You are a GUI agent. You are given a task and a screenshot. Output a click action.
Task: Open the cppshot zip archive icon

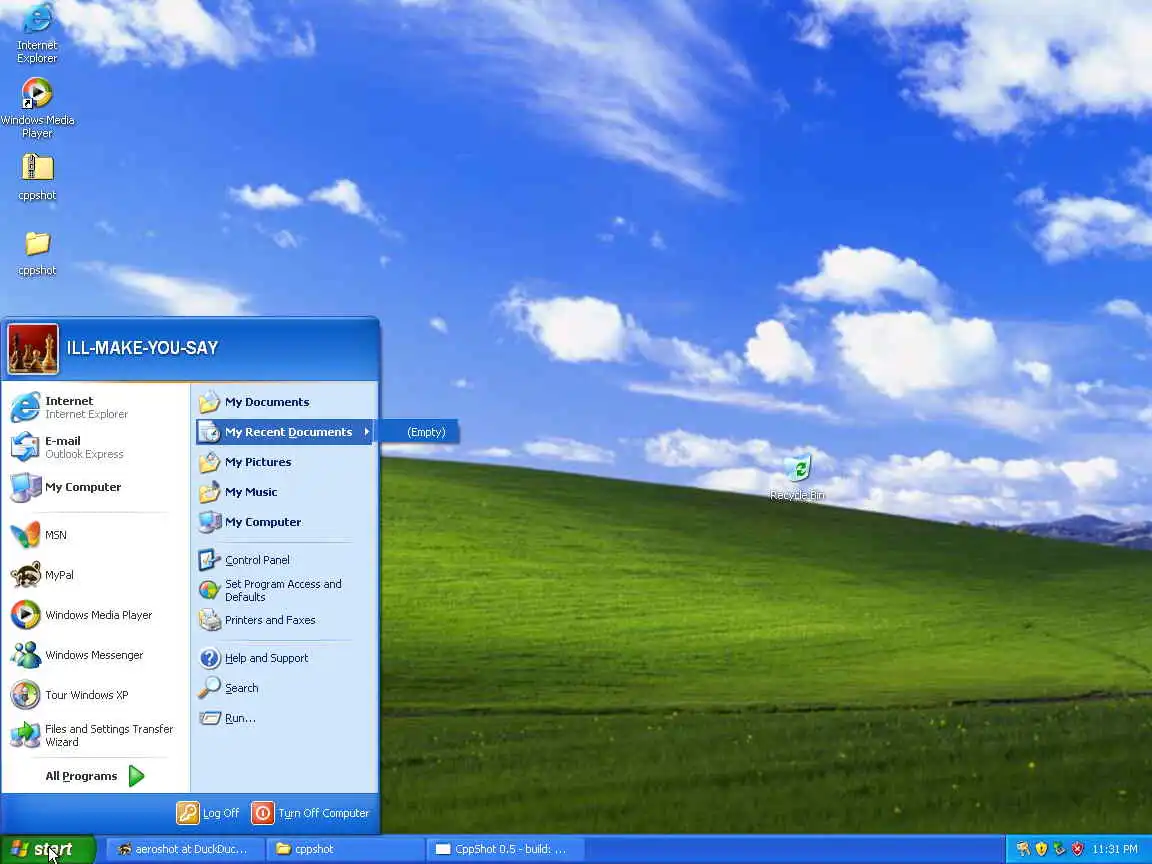tap(37, 176)
